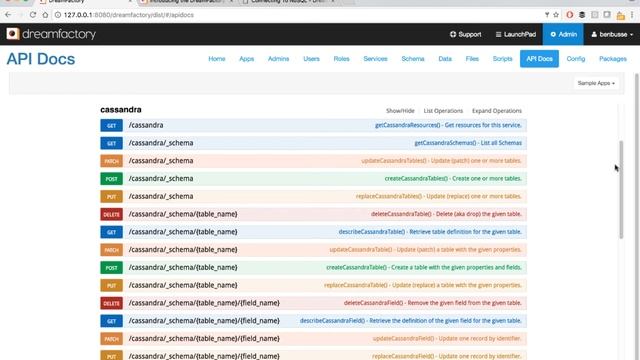Open the Users section
This screenshot has height=360, width=640.
[311, 59]
